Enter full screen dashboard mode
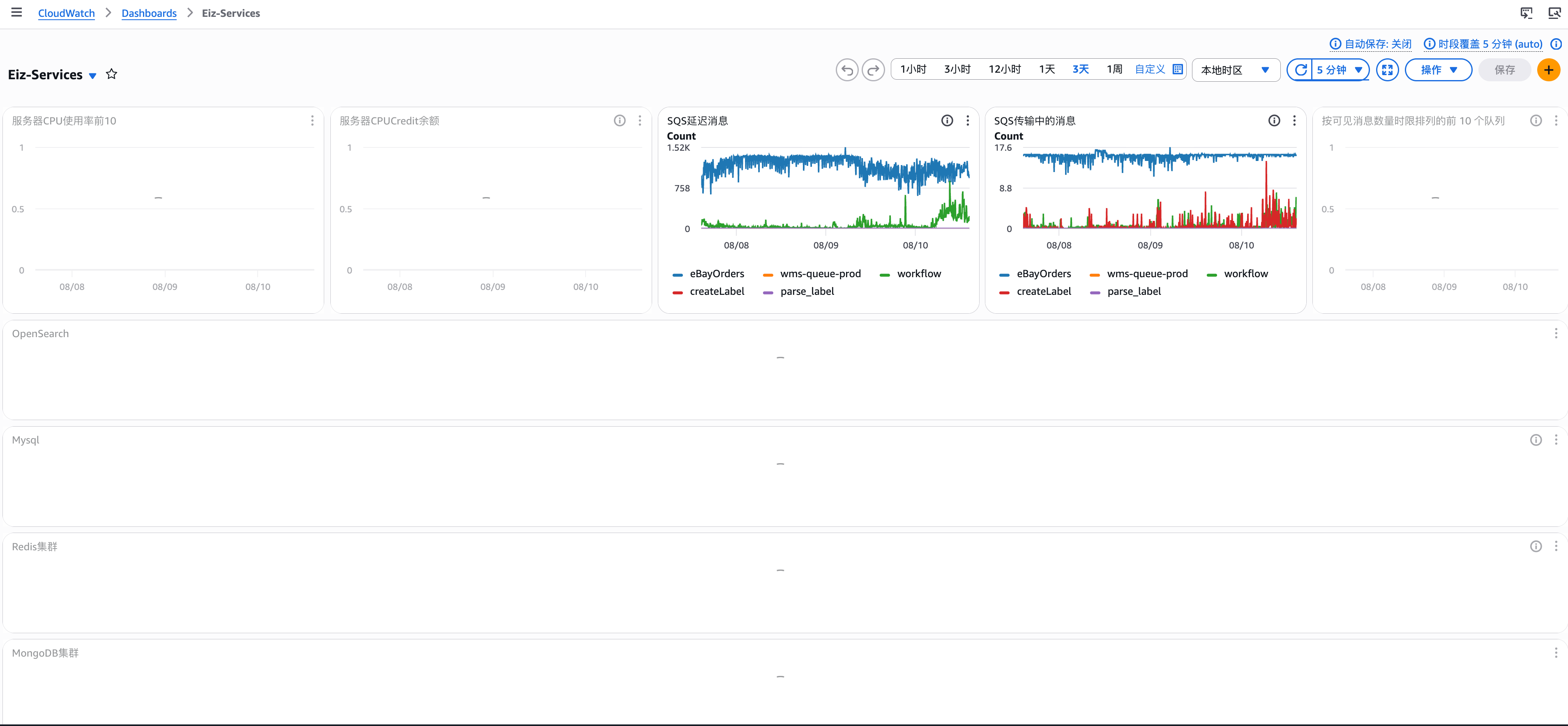 [1387, 70]
